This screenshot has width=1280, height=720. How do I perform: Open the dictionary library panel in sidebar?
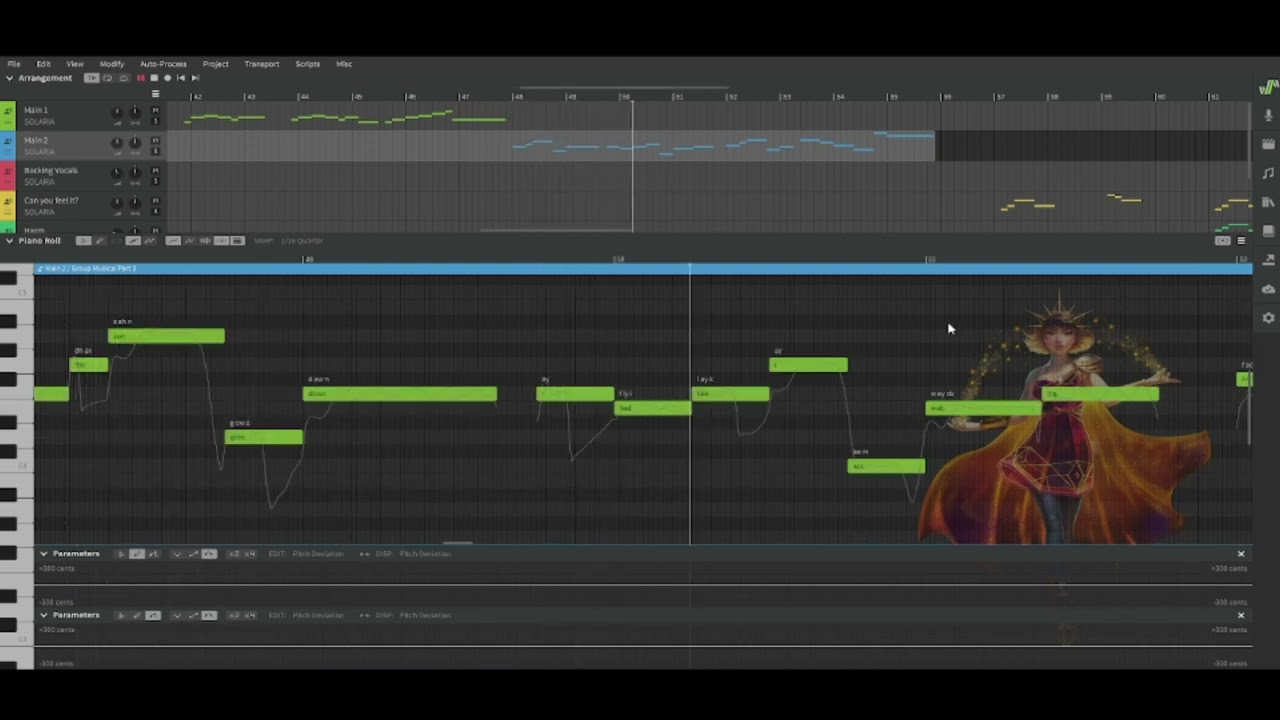coord(1268,202)
